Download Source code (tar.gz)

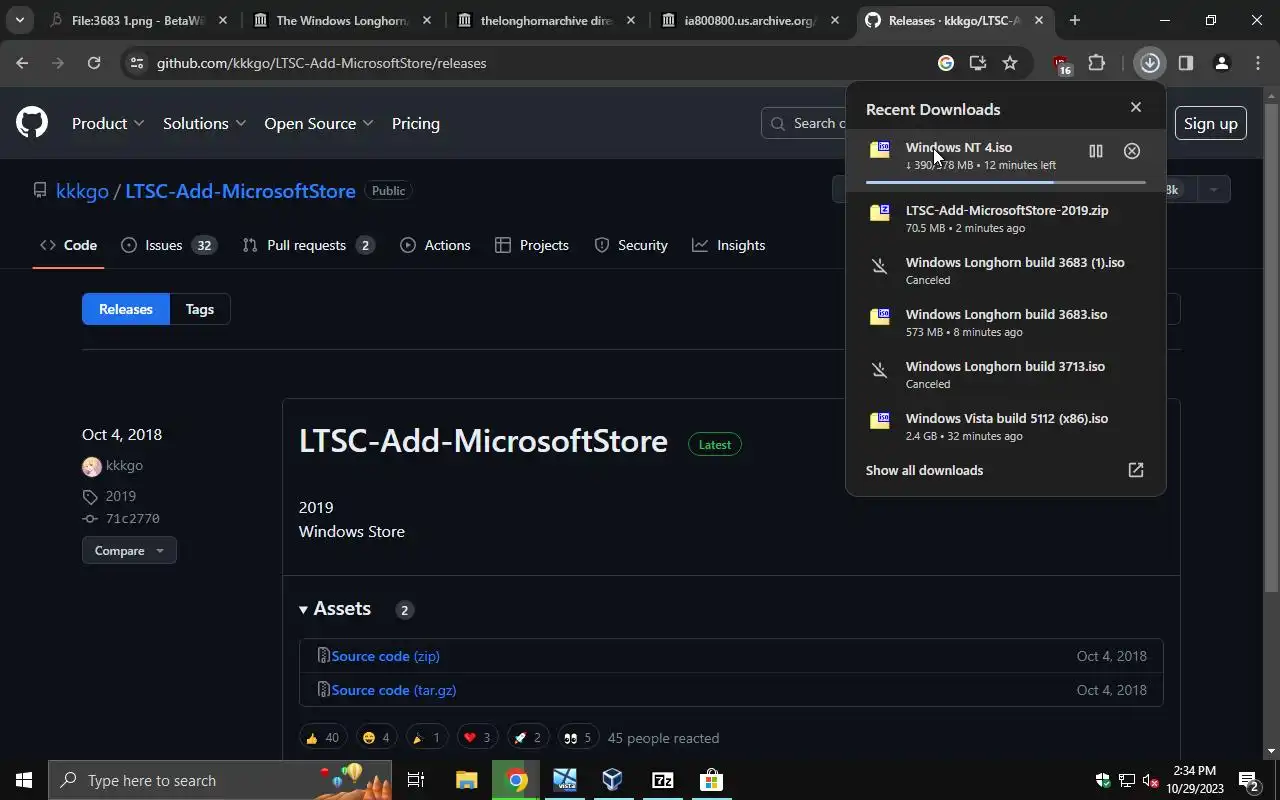[x=394, y=690]
